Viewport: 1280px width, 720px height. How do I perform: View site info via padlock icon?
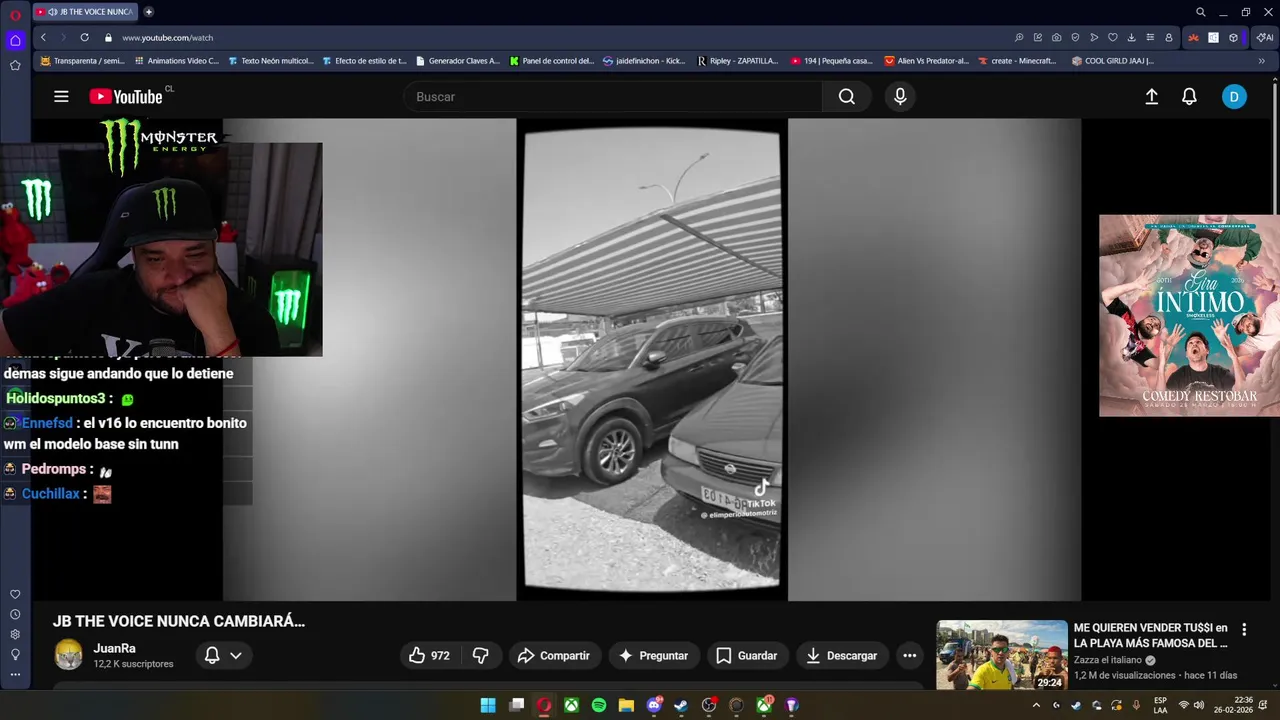108,37
